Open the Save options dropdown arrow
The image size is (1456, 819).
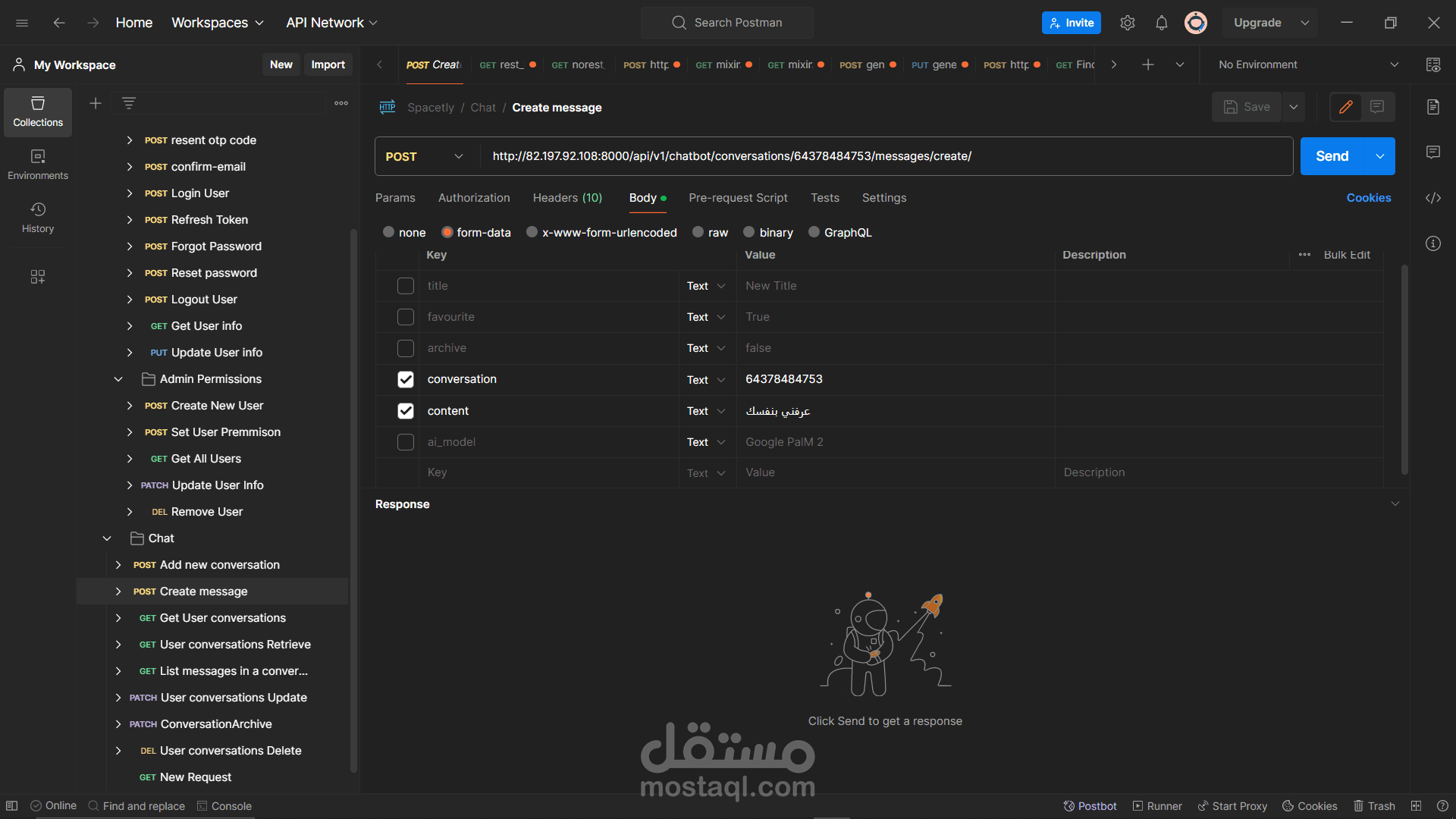(1294, 107)
